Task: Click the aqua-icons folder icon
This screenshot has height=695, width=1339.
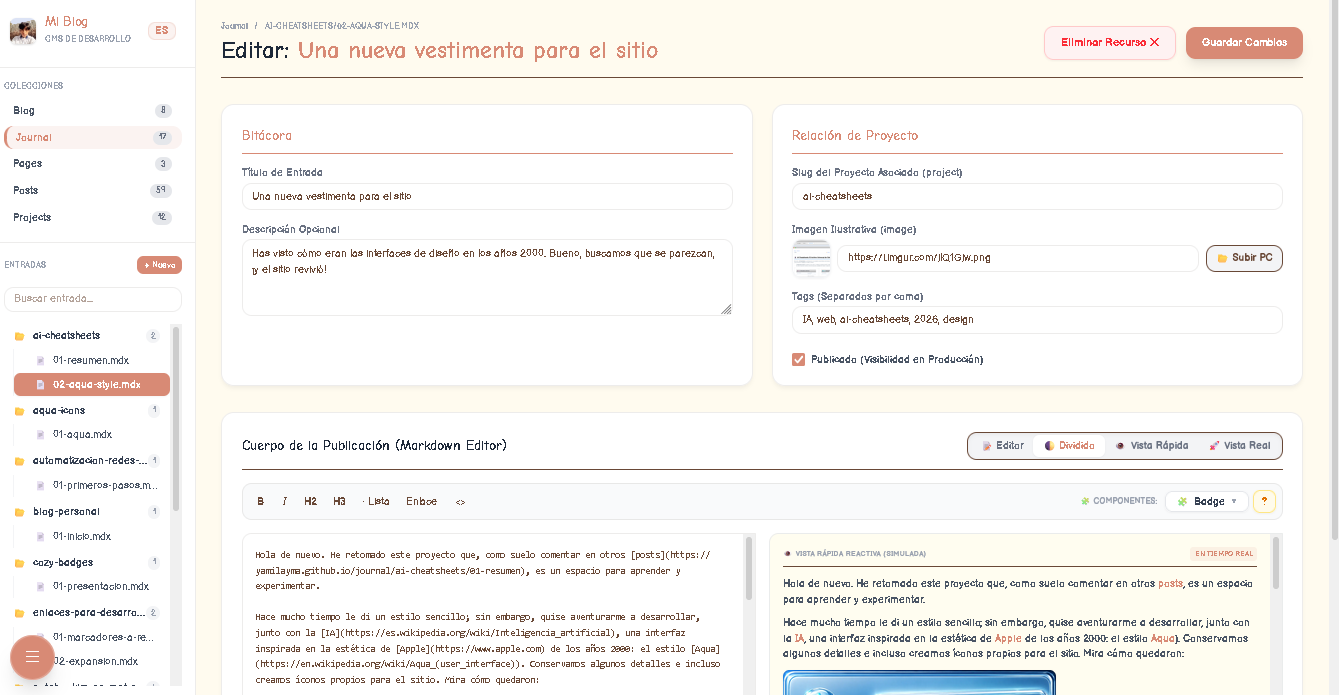Action: point(19,411)
